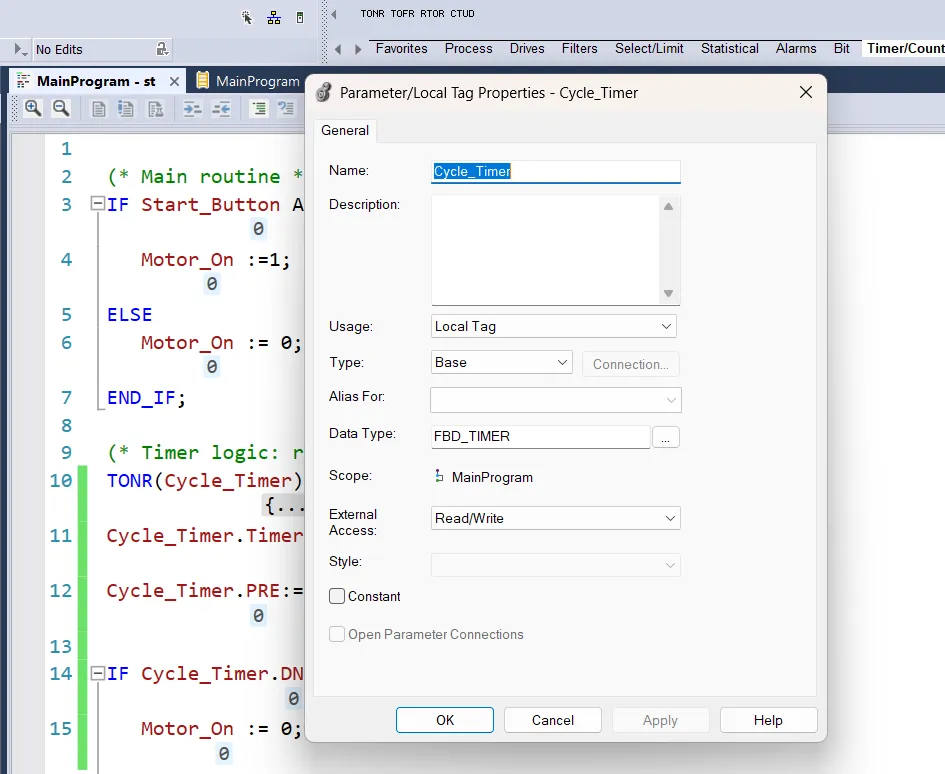Click the Name input field
Screen dimensions: 945x774
coord(556,171)
